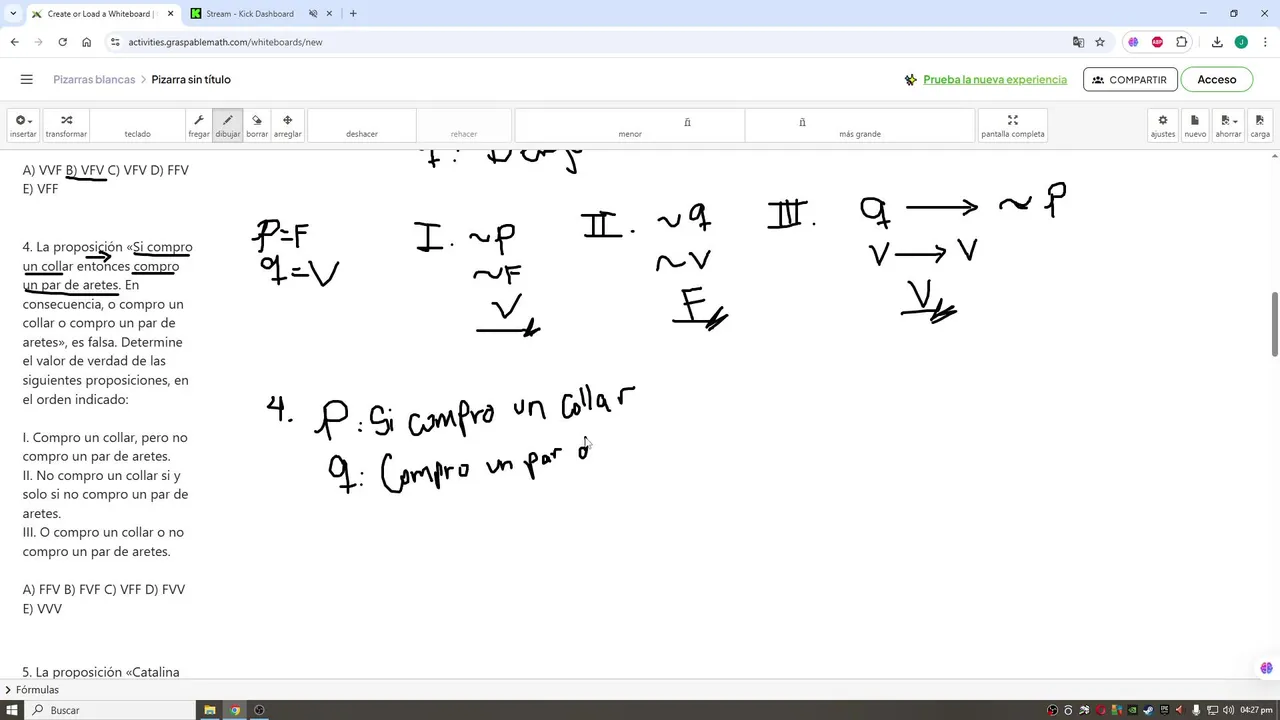Open browser downloads
Image resolution: width=1280 pixels, height=720 pixels.
[1217, 42]
